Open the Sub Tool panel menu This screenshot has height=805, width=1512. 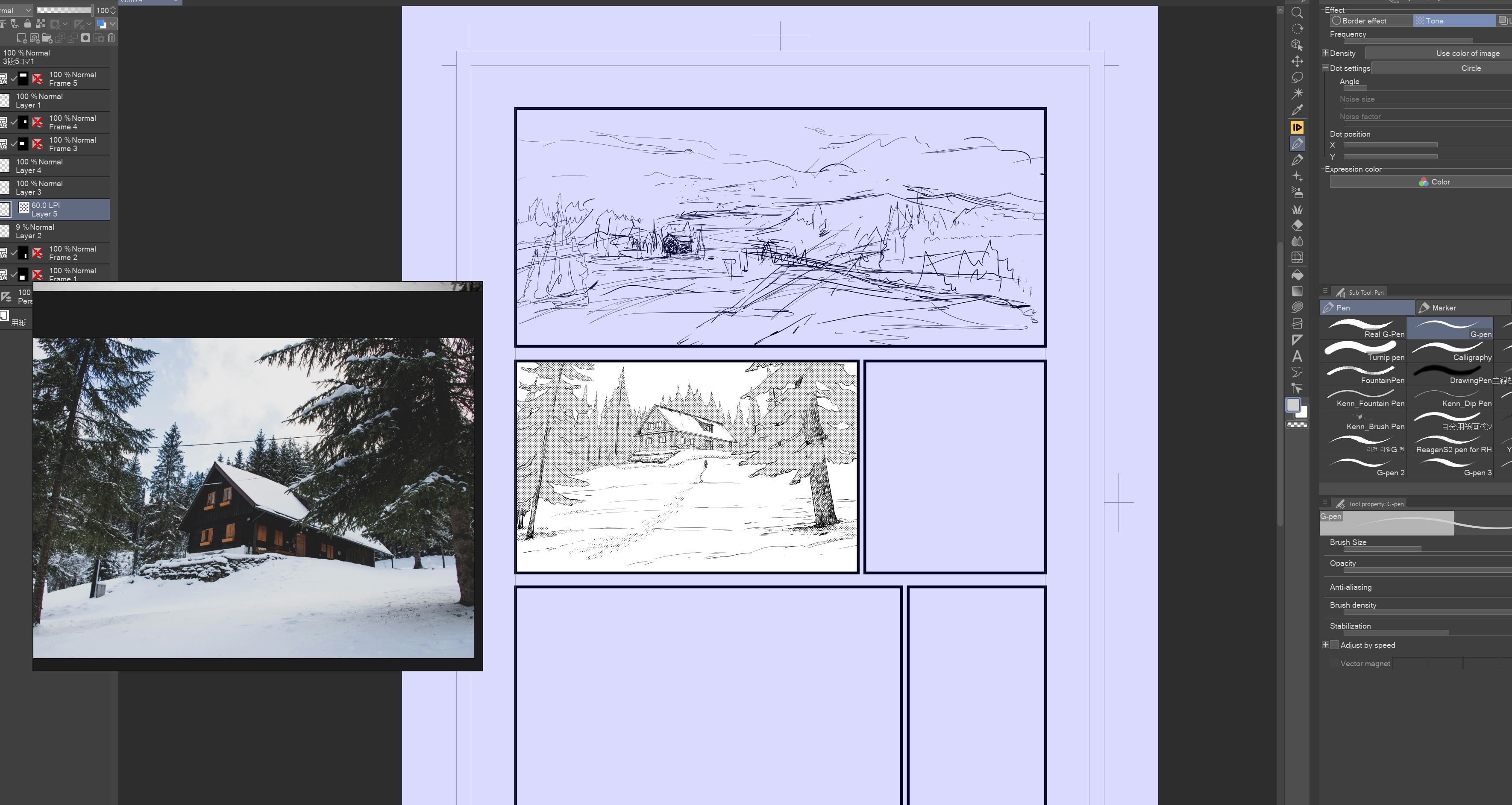coord(1325,291)
